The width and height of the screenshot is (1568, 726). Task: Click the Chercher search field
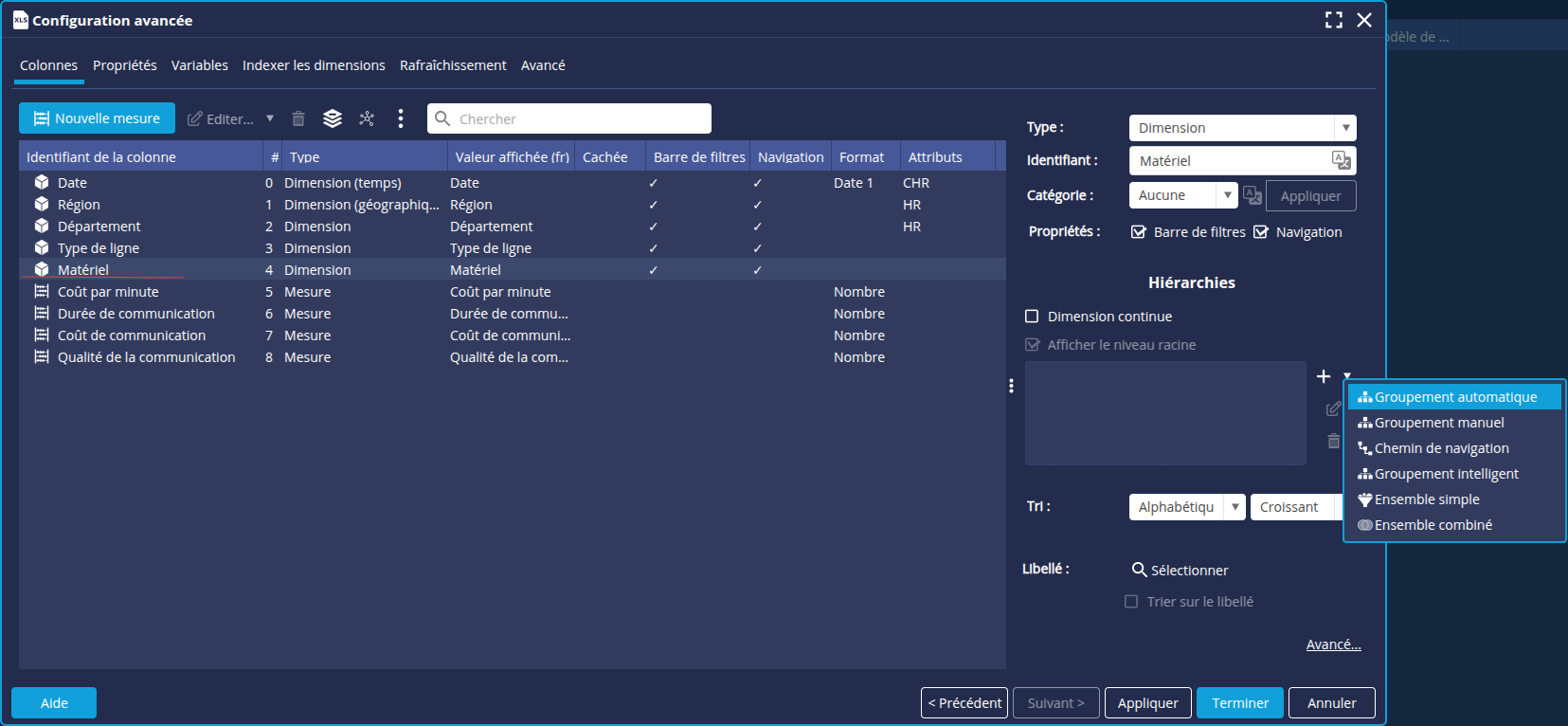click(x=569, y=118)
